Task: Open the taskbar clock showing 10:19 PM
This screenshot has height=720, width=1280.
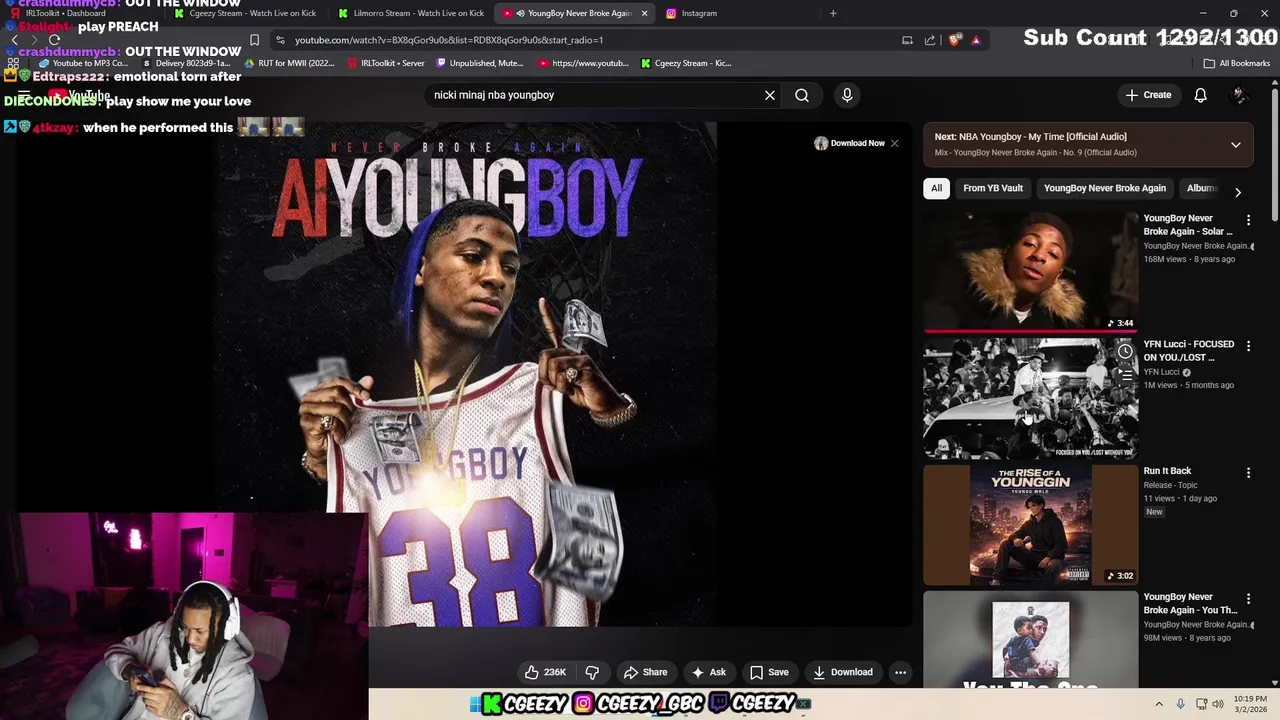Action: [1250, 704]
